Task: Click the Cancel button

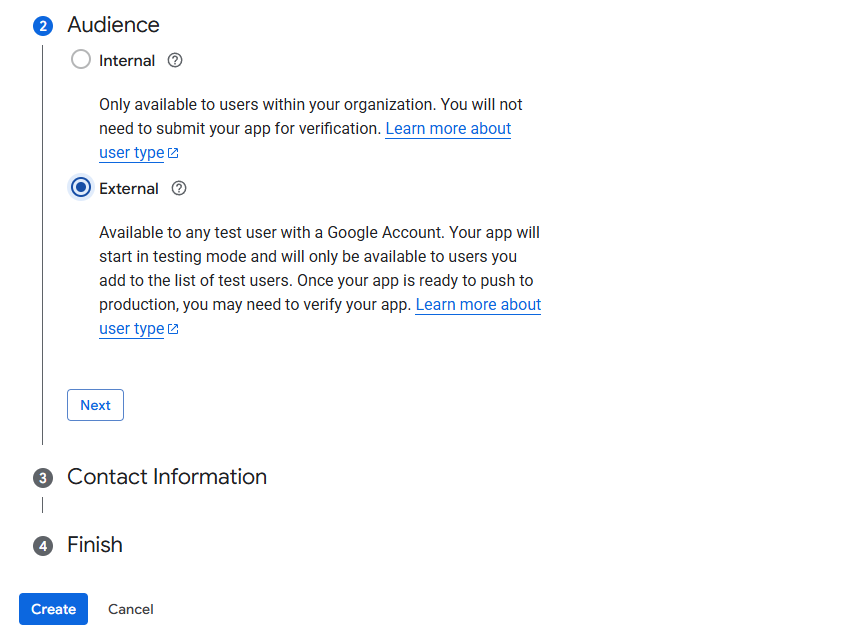Action: (131, 609)
